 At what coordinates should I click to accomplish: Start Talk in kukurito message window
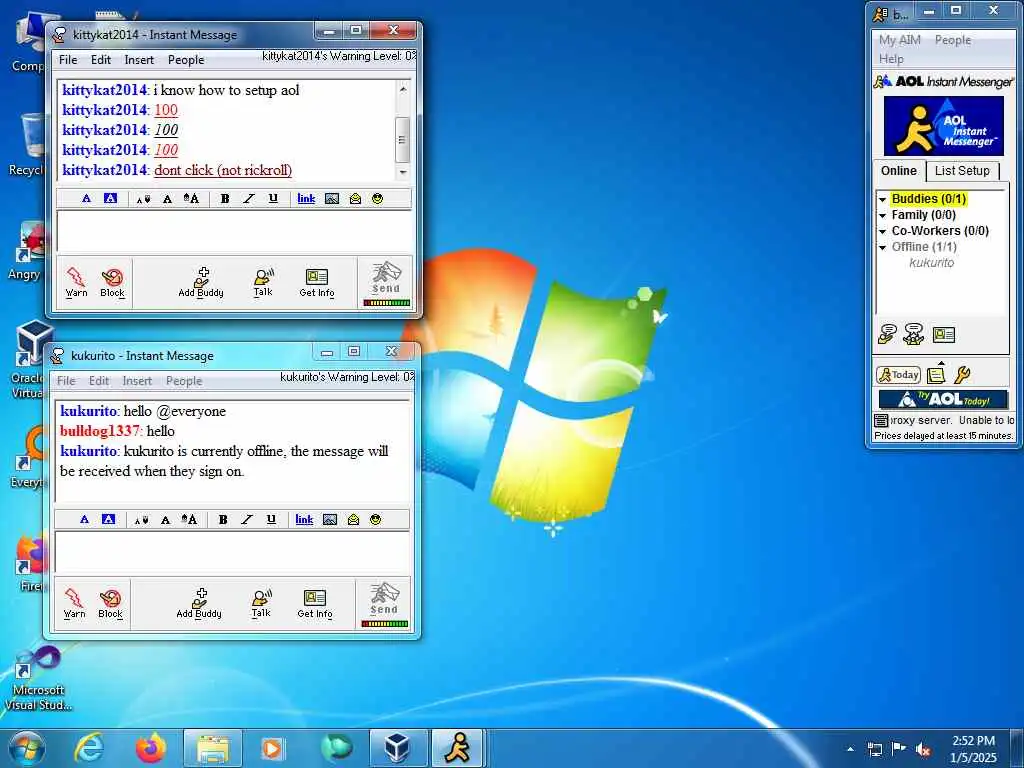pyautogui.click(x=261, y=603)
